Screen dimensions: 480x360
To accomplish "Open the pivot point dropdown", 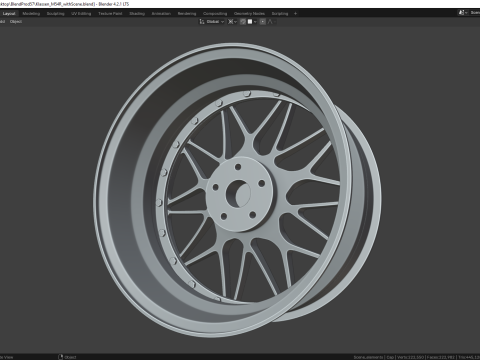I will 232,22.
